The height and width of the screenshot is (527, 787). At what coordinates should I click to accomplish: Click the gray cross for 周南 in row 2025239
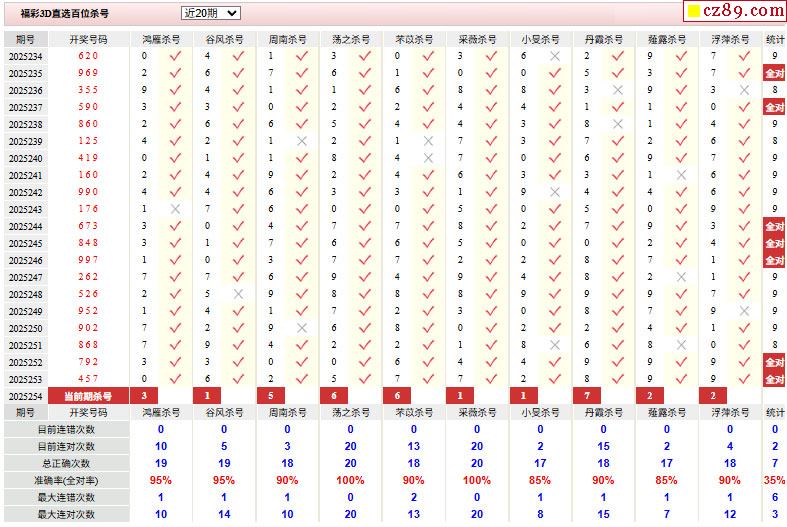pos(302,141)
